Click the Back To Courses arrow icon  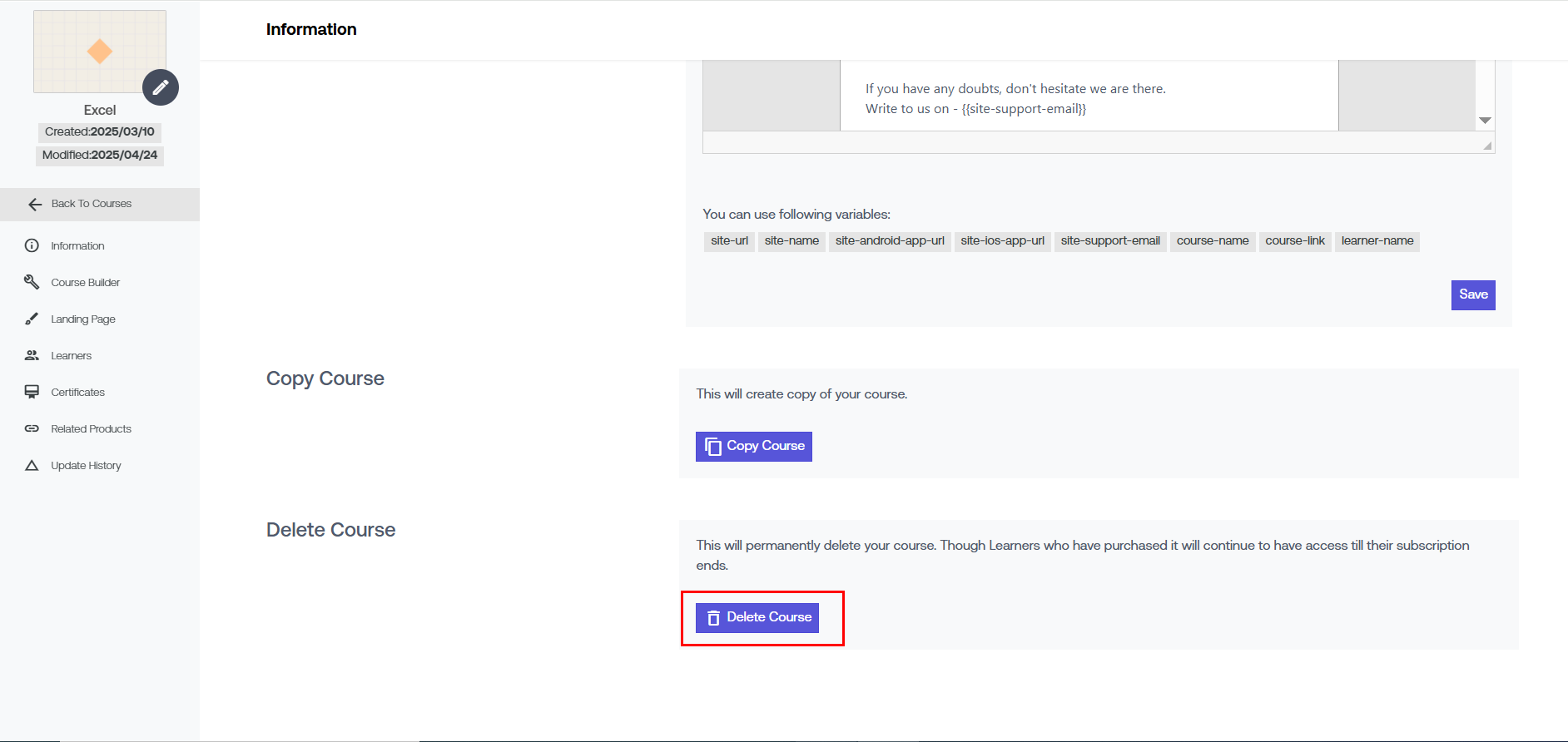coord(35,205)
